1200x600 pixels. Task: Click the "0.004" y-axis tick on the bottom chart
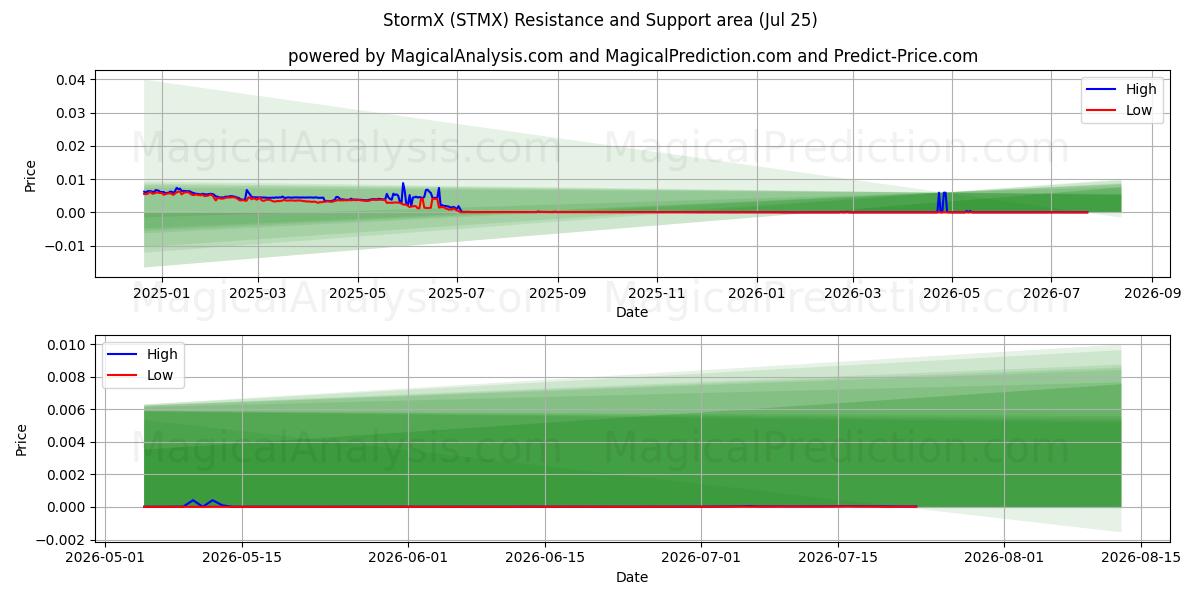[69, 442]
